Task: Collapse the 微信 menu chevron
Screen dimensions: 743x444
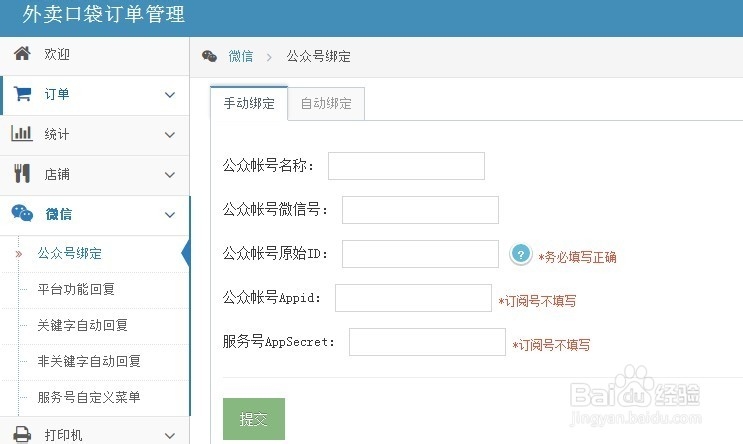Action: pos(170,214)
